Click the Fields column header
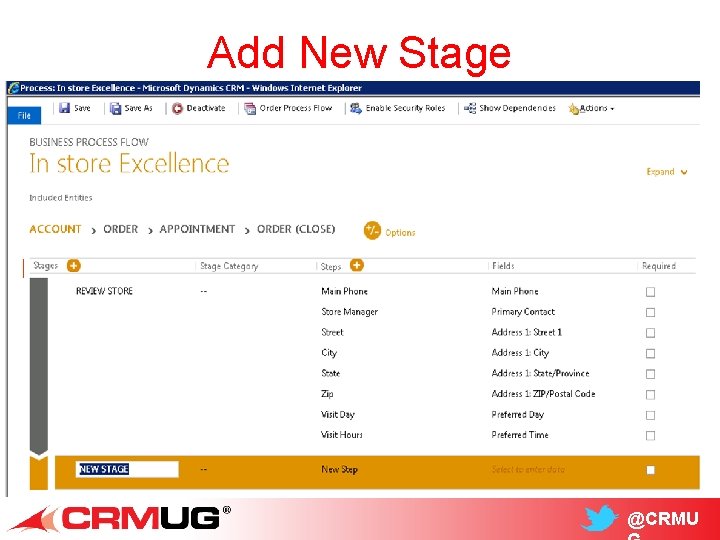720x540 pixels. pos(503,266)
